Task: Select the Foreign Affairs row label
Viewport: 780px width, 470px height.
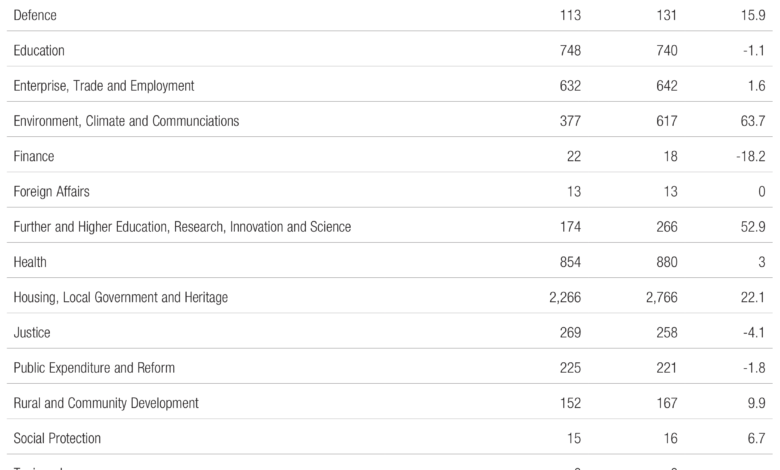Action: click(x=52, y=192)
